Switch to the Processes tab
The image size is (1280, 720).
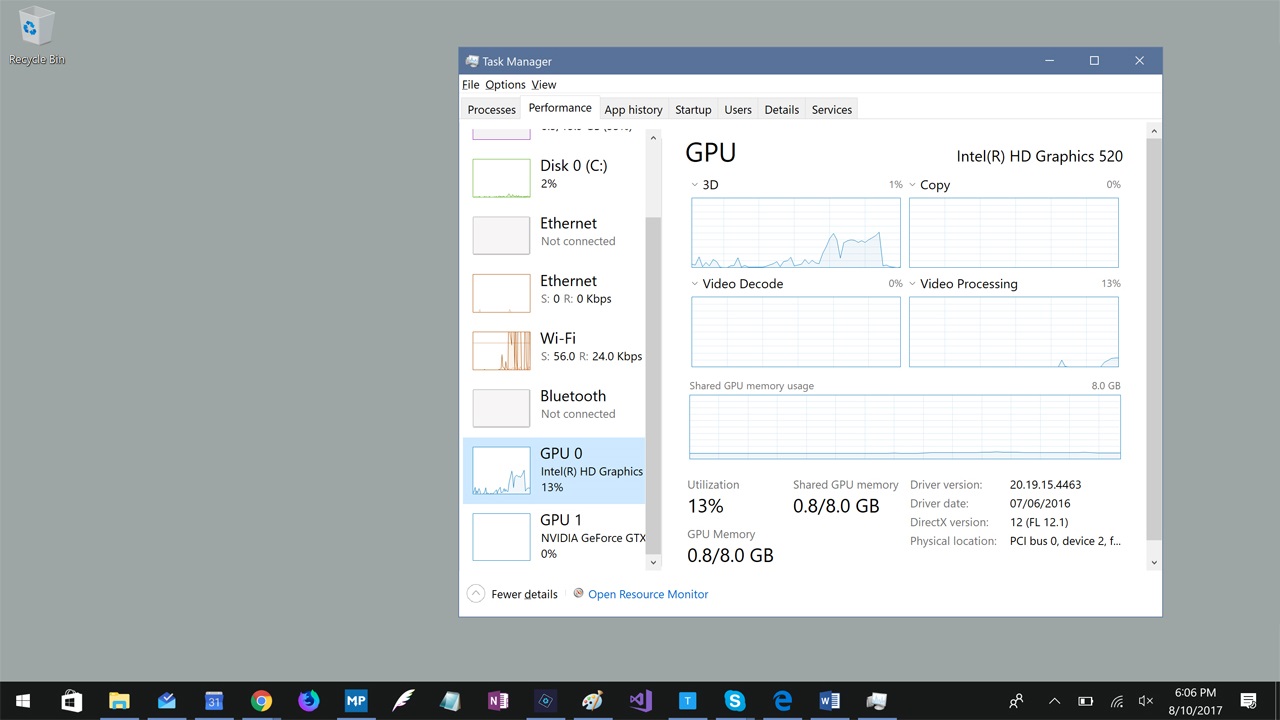click(x=491, y=109)
